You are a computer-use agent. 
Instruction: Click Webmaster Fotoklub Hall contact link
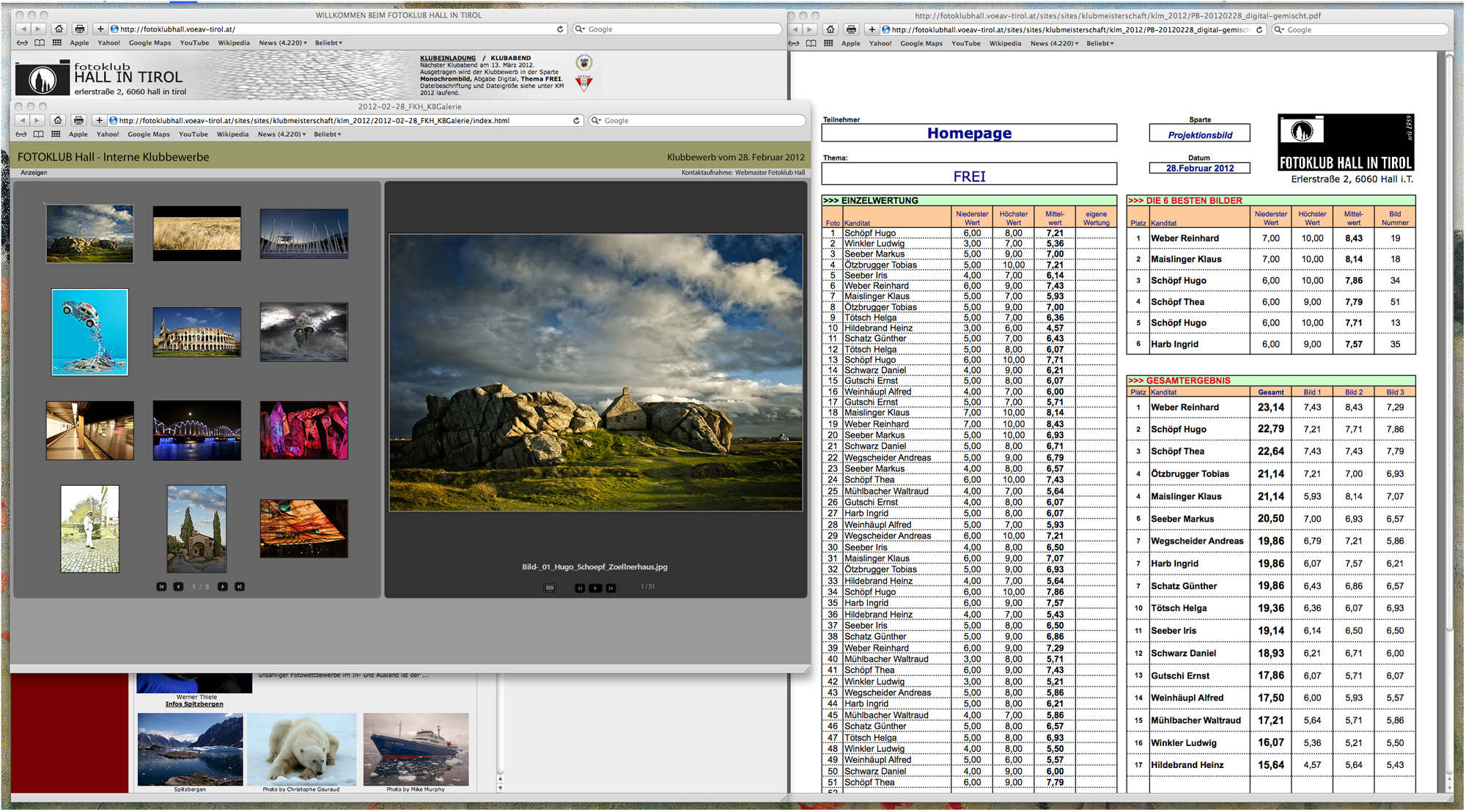coord(770,173)
